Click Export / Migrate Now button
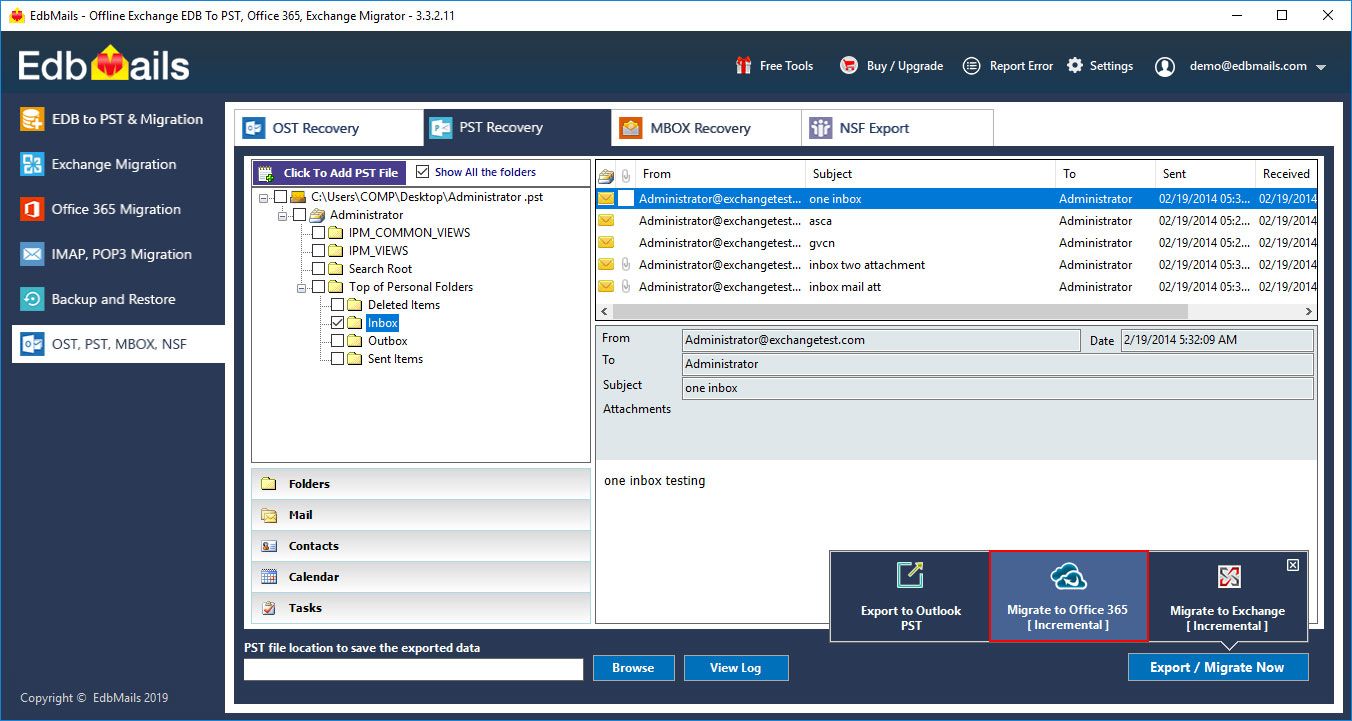The height and width of the screenshot is (721, 1352). pyautogui.click(x=1217, y=667)
